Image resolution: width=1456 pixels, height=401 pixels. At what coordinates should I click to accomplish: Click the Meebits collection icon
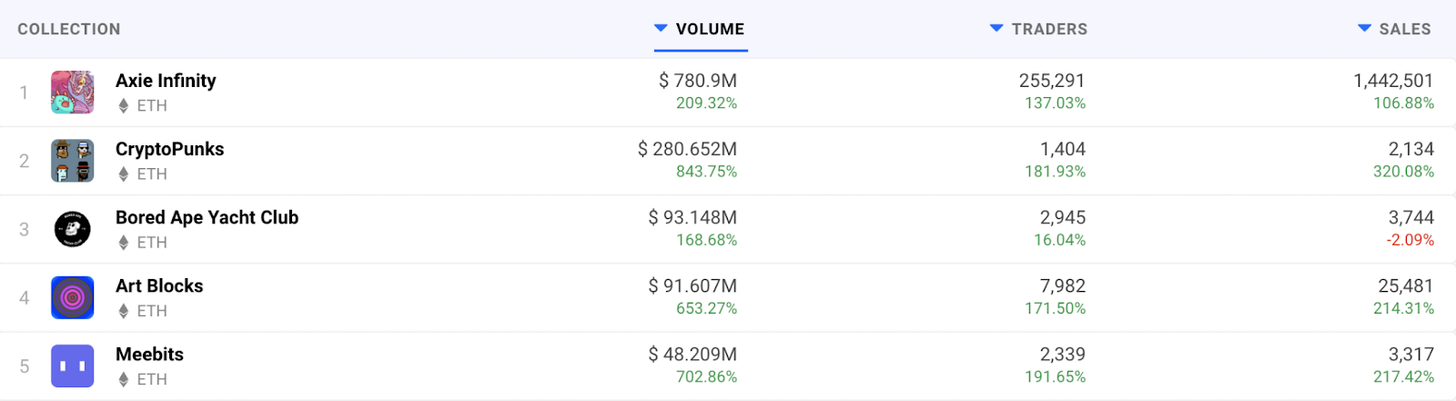72,366
